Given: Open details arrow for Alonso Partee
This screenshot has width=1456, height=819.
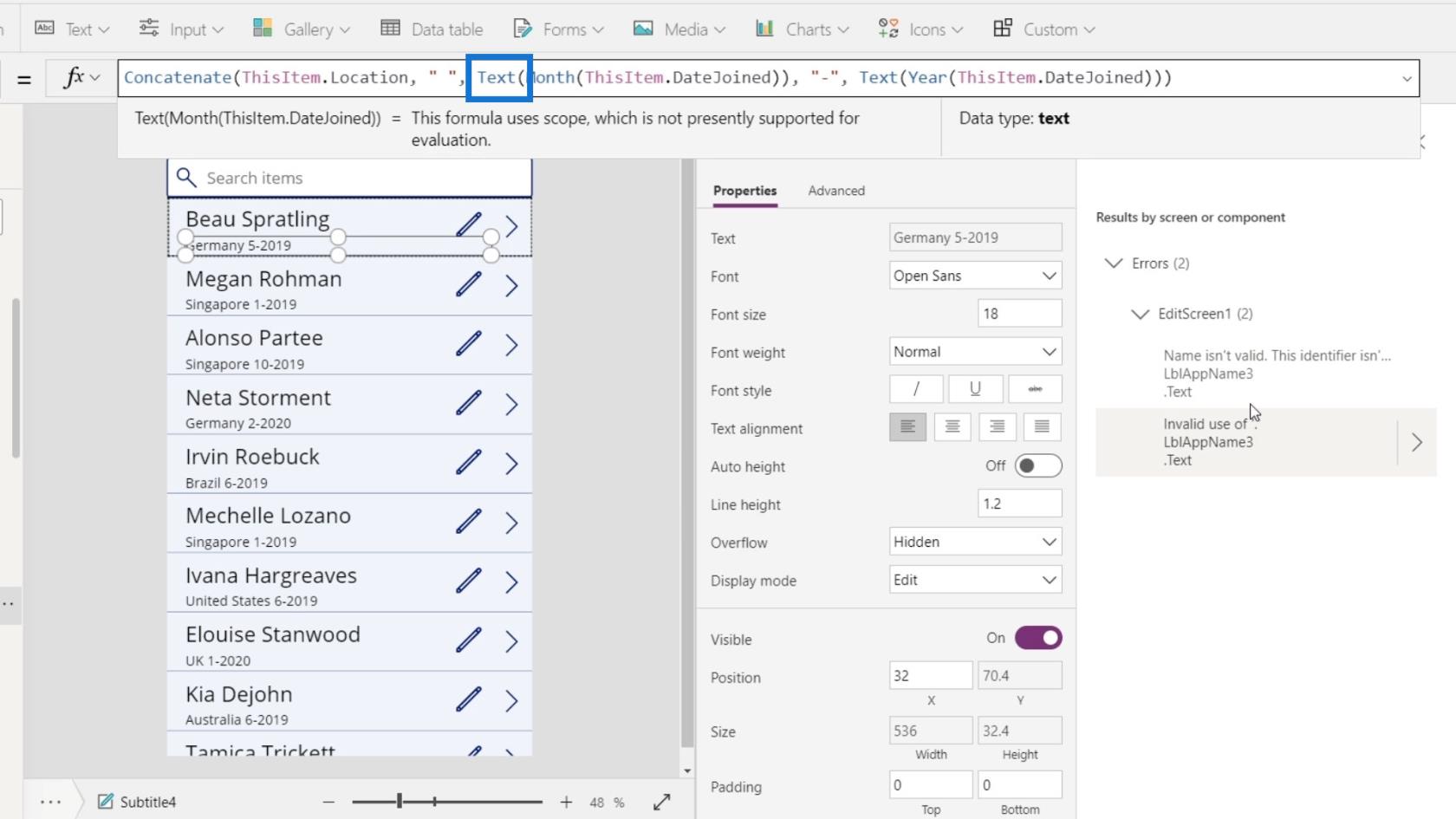Looking at the screenshot, I should pyautogui.click(x=511, y=346).
